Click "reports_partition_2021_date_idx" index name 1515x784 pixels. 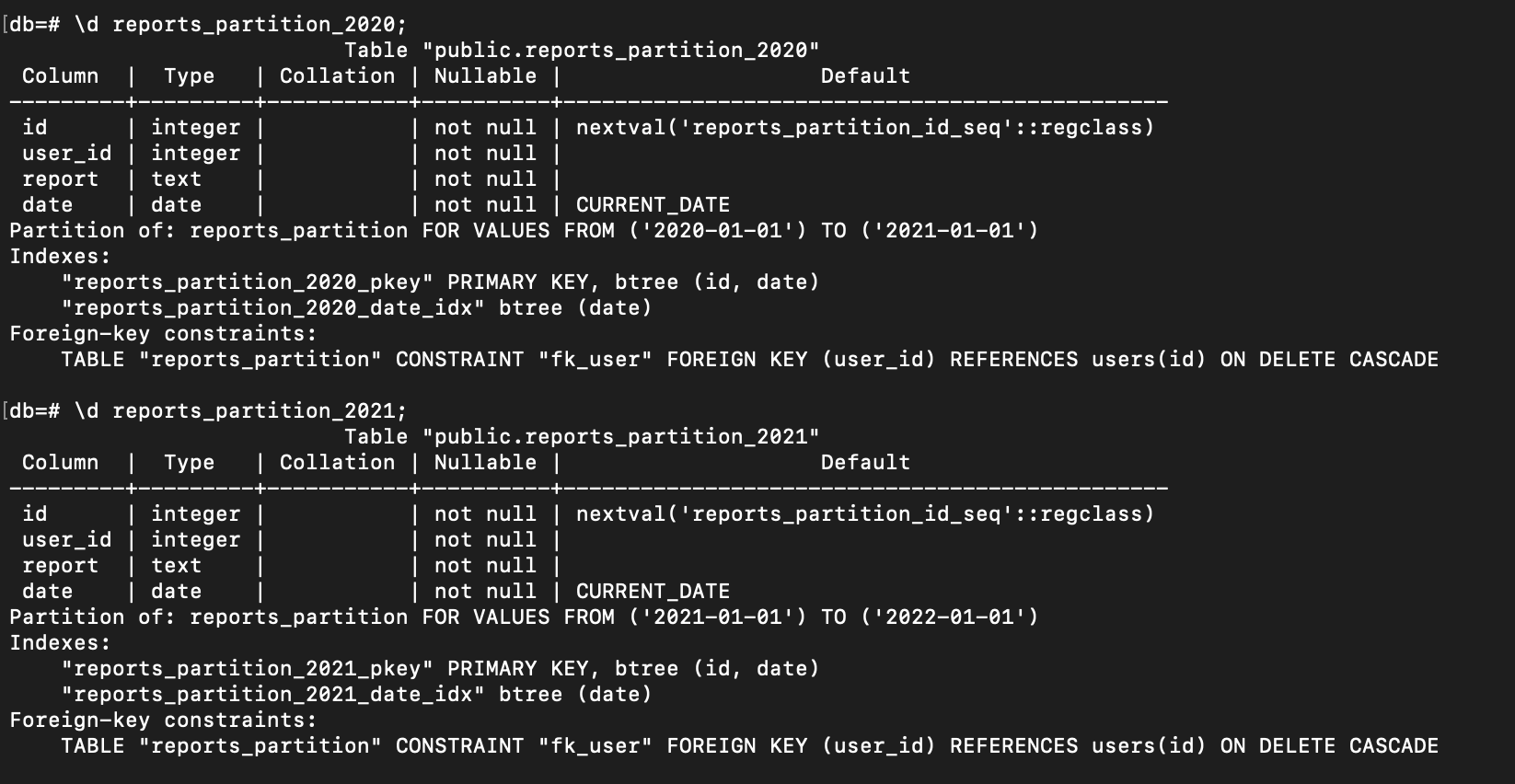[x=273, y=694]
